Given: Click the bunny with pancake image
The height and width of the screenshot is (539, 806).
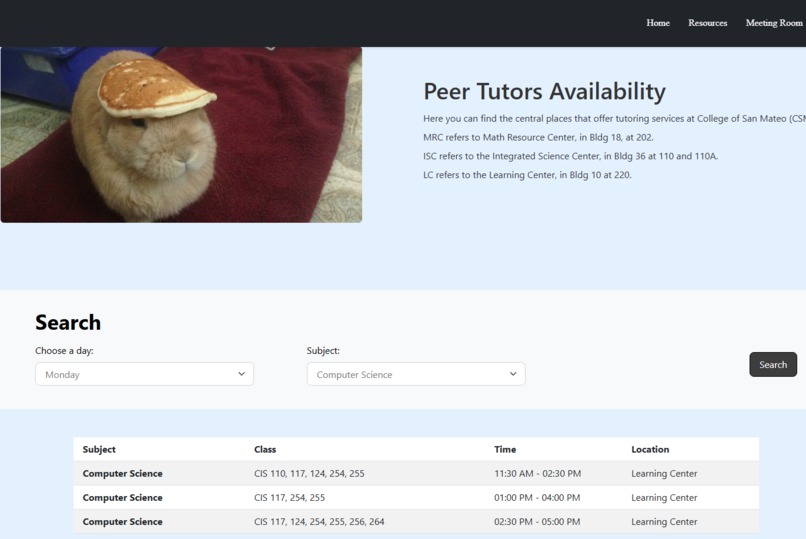Looking at the screenshot, I should (x=181, y=135).
